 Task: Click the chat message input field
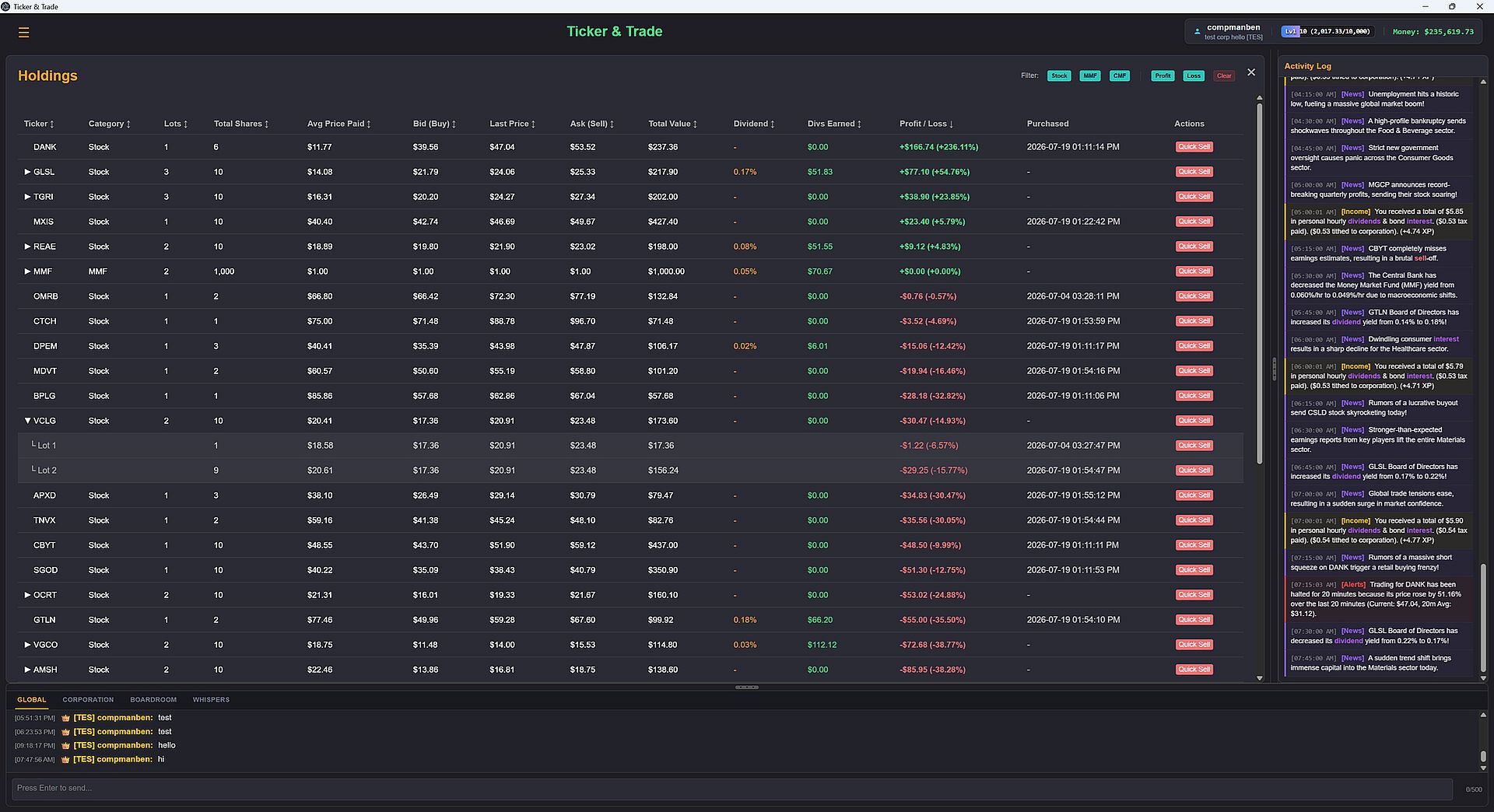(x=731, y=788)
